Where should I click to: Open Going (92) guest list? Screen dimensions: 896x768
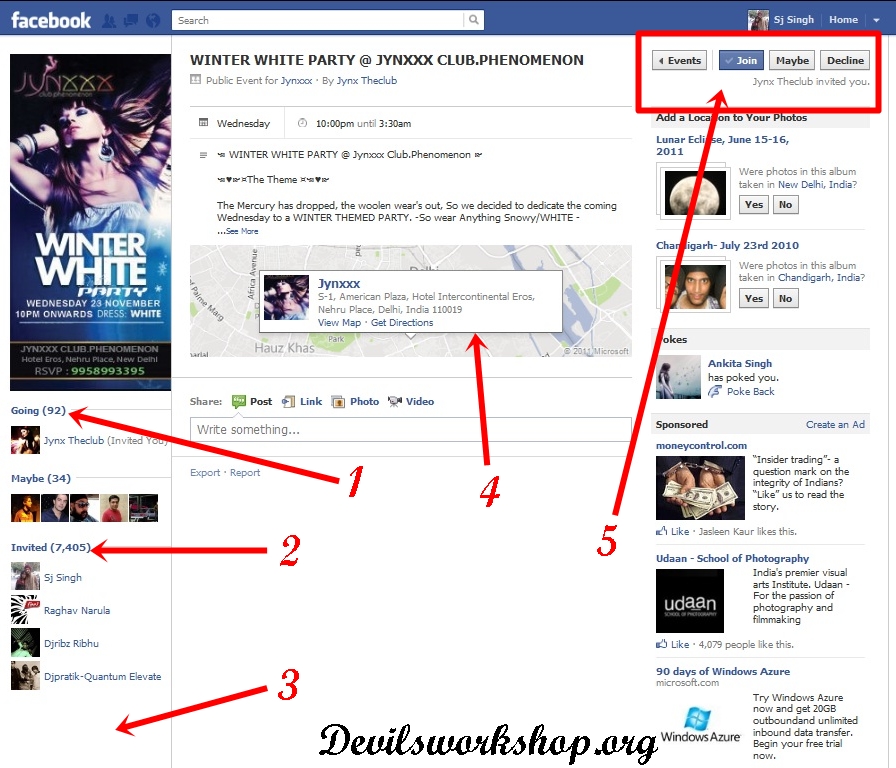pos(38,410)
